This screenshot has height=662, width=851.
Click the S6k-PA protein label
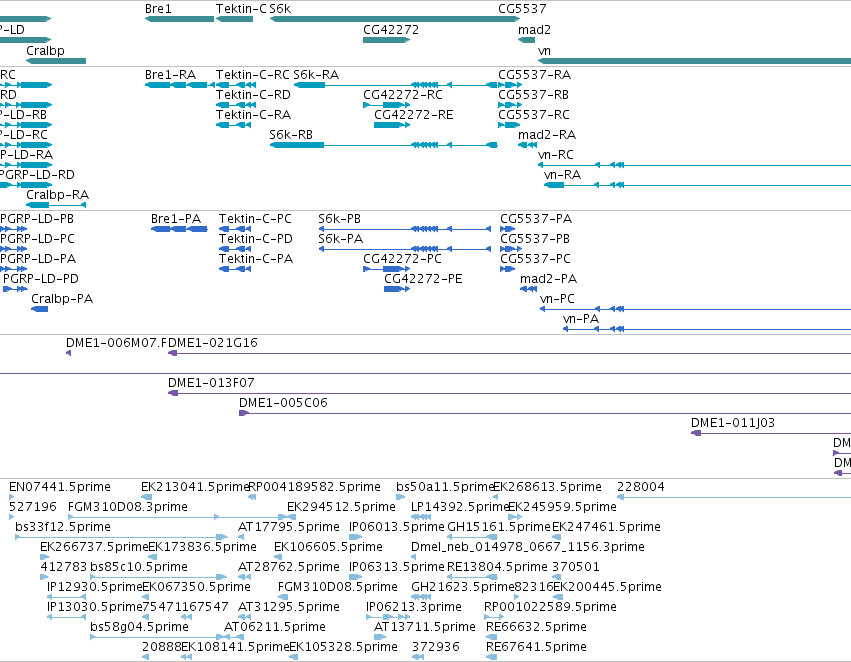coord(340,239)
